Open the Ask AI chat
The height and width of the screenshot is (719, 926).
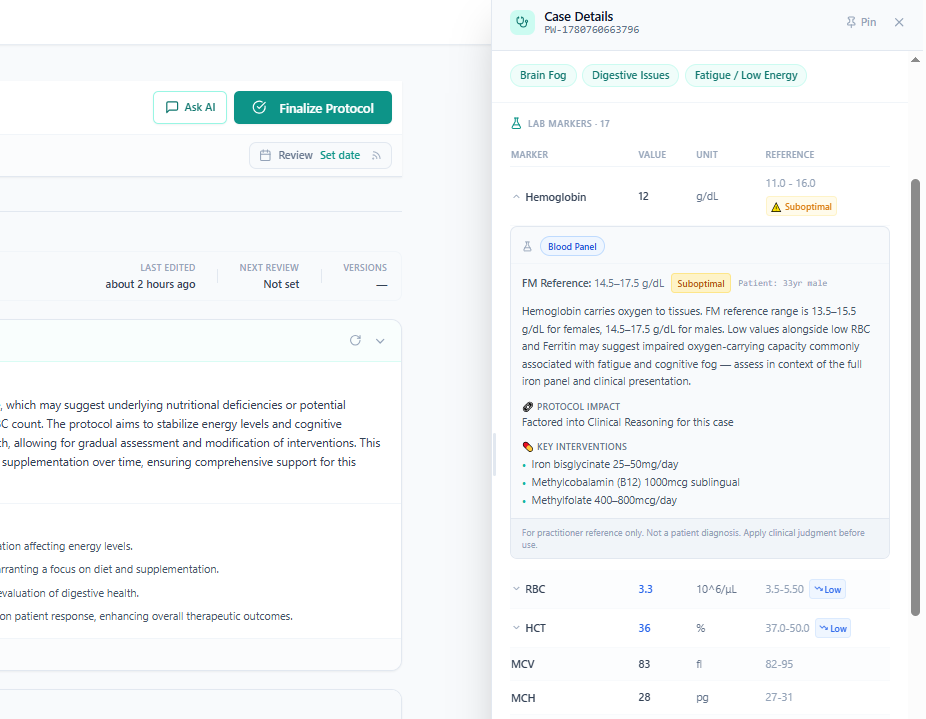190,108
